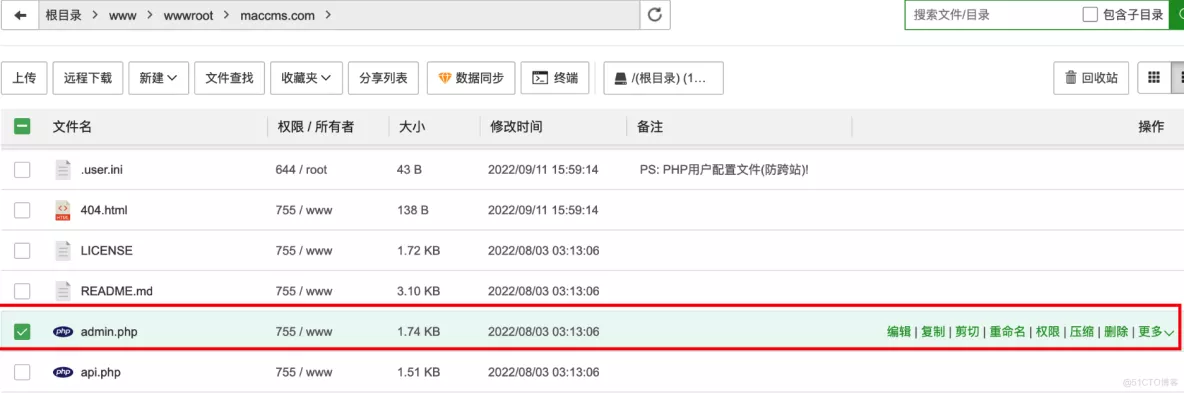Click the 3.10 KB size cell
The image size is (1184, 393).
coord(418,291)
